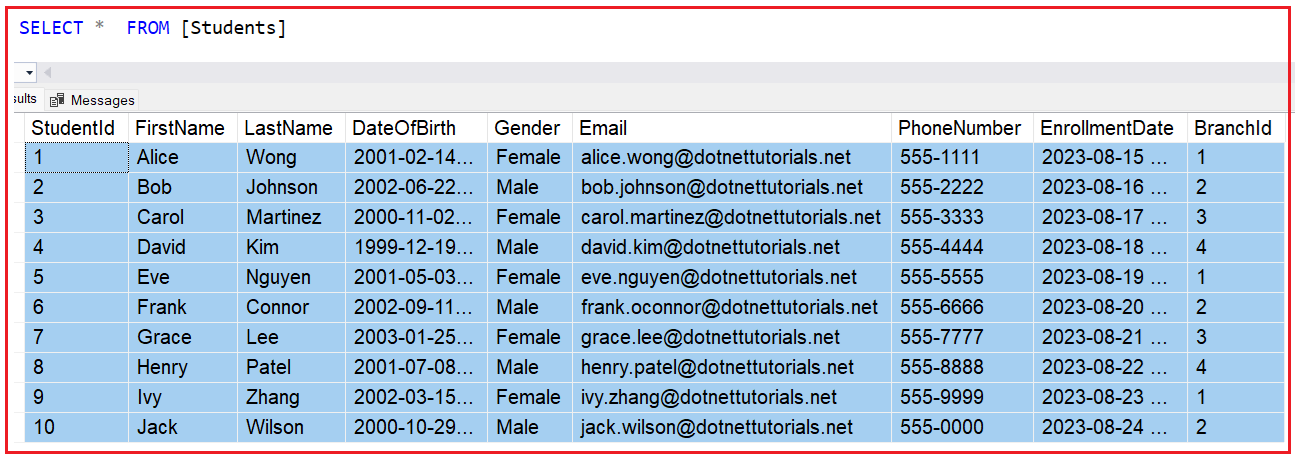The height and width of the screenshot is (457, 1295).
Task: Click the StudentId column header
Action: [x=76, y=128]
